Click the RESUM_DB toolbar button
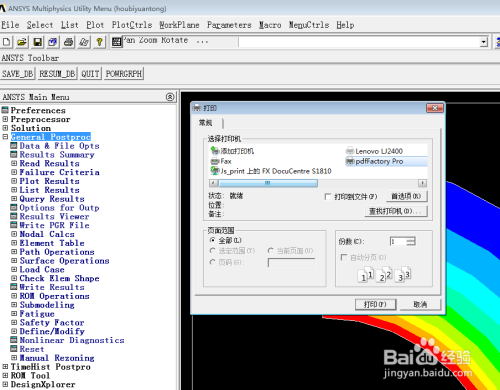This screenshot has height=390, width=500. [57, 73]
